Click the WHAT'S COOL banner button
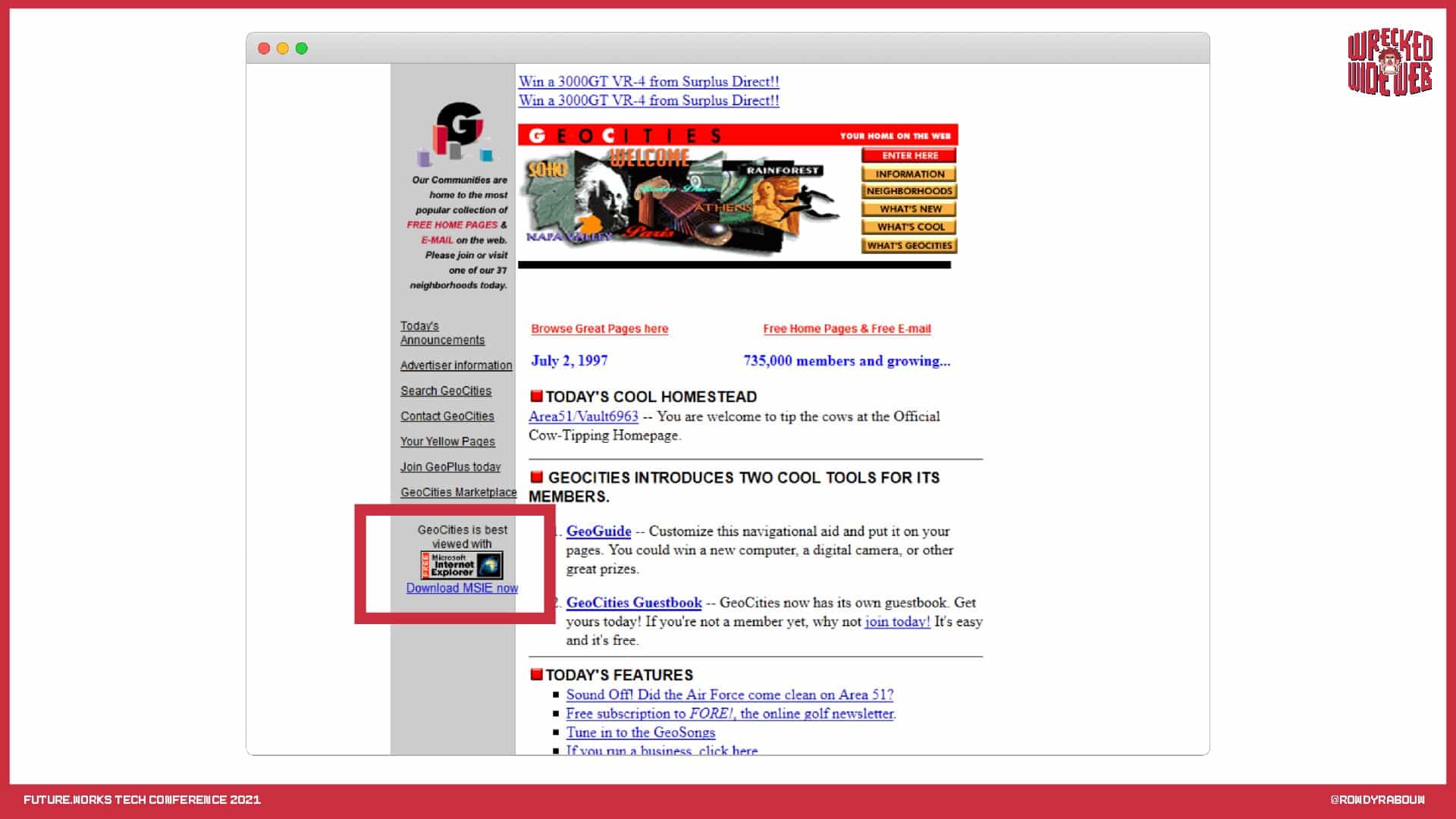Screen dimensions: 1456x819 (x=908, y=227)
